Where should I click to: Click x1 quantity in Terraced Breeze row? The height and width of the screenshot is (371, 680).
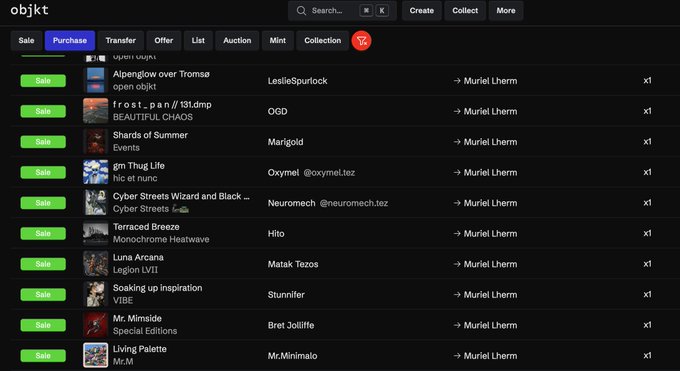[x=647, y=233]
